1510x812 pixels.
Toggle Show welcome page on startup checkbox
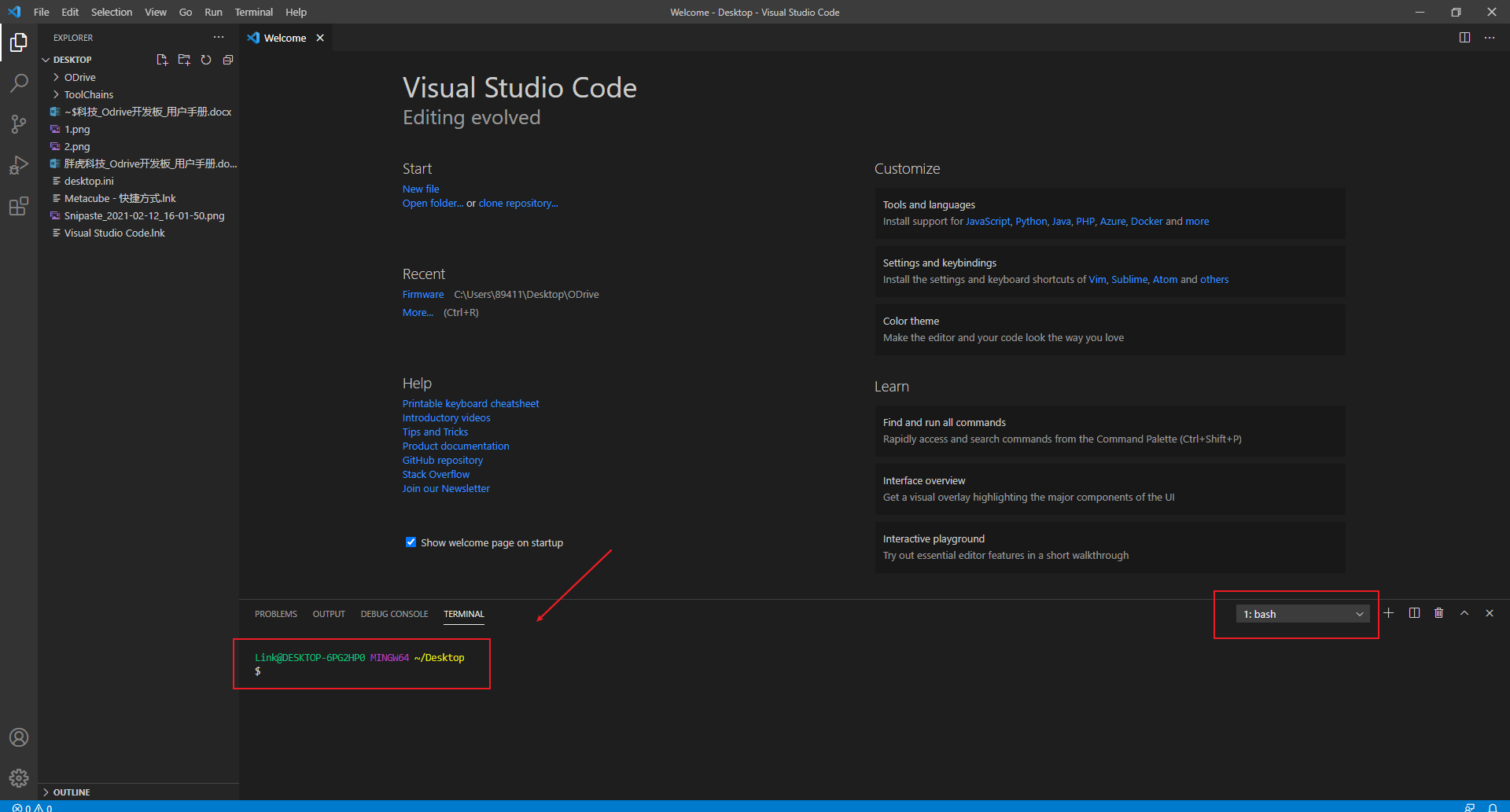(411, 542)
